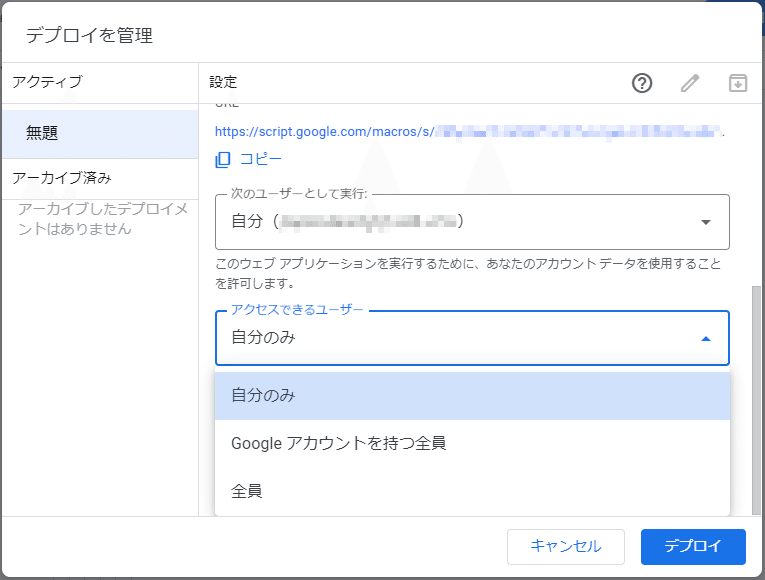Collapse the アクセスできるユーザー dropdown

[x=472, y=338]
